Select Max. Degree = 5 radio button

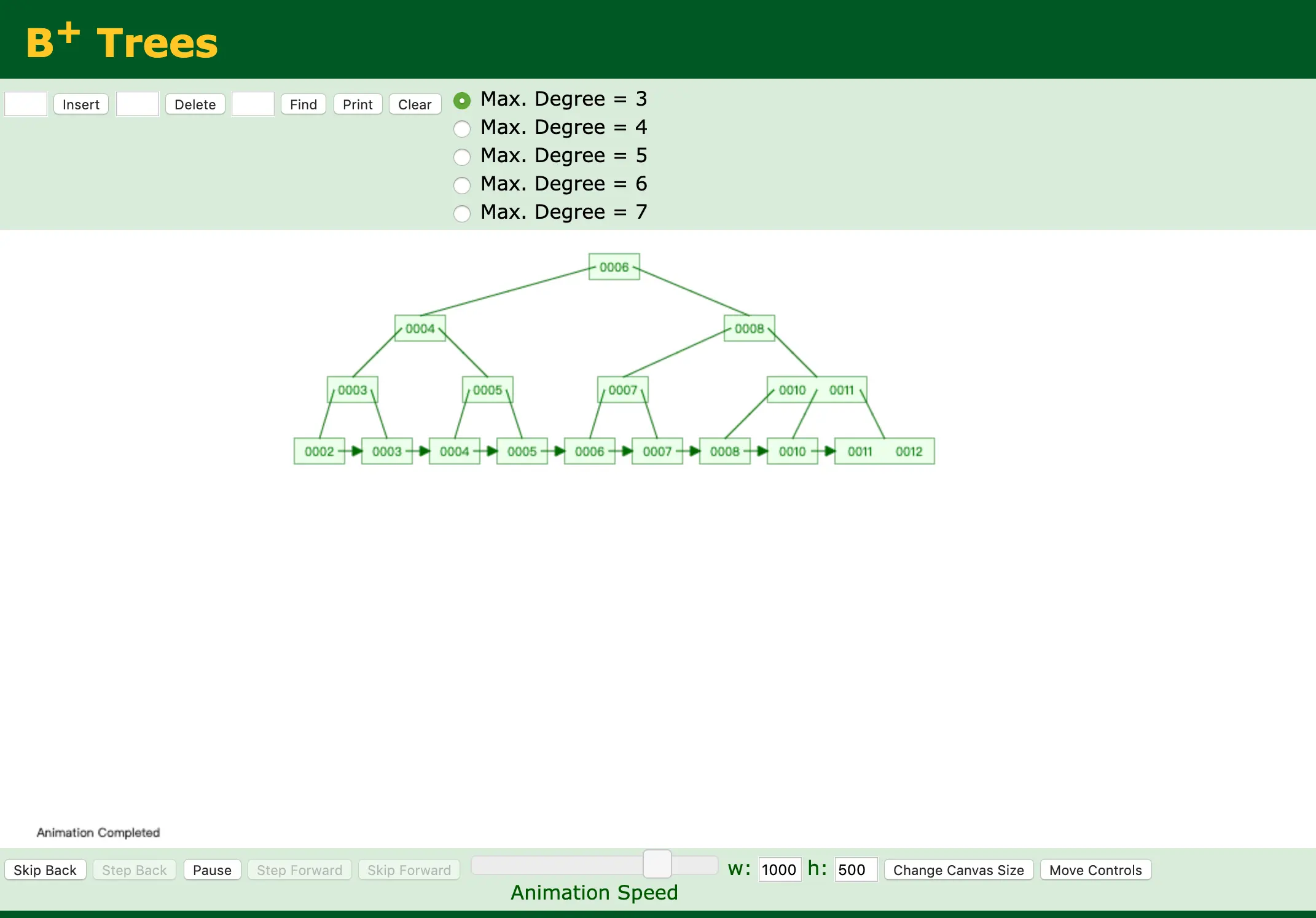coord(462,157)
